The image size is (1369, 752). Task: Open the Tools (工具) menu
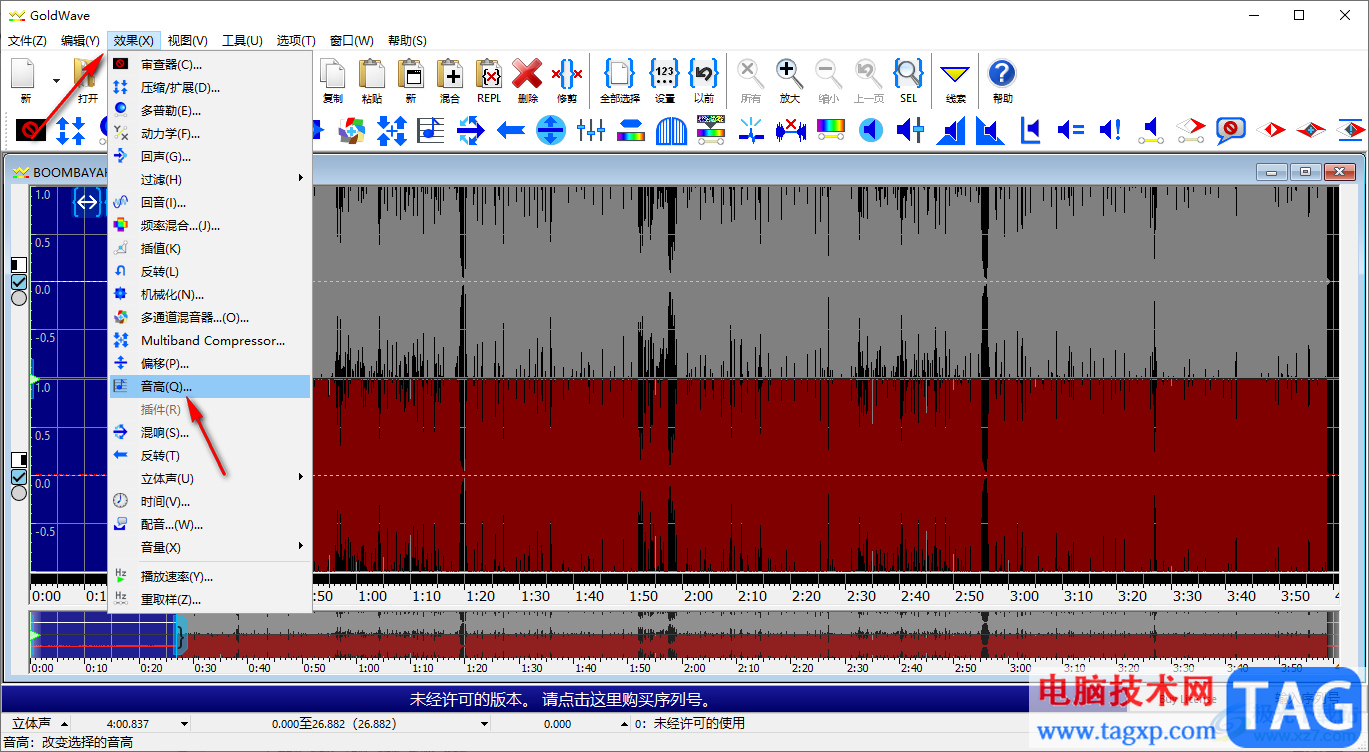point(242,41)
